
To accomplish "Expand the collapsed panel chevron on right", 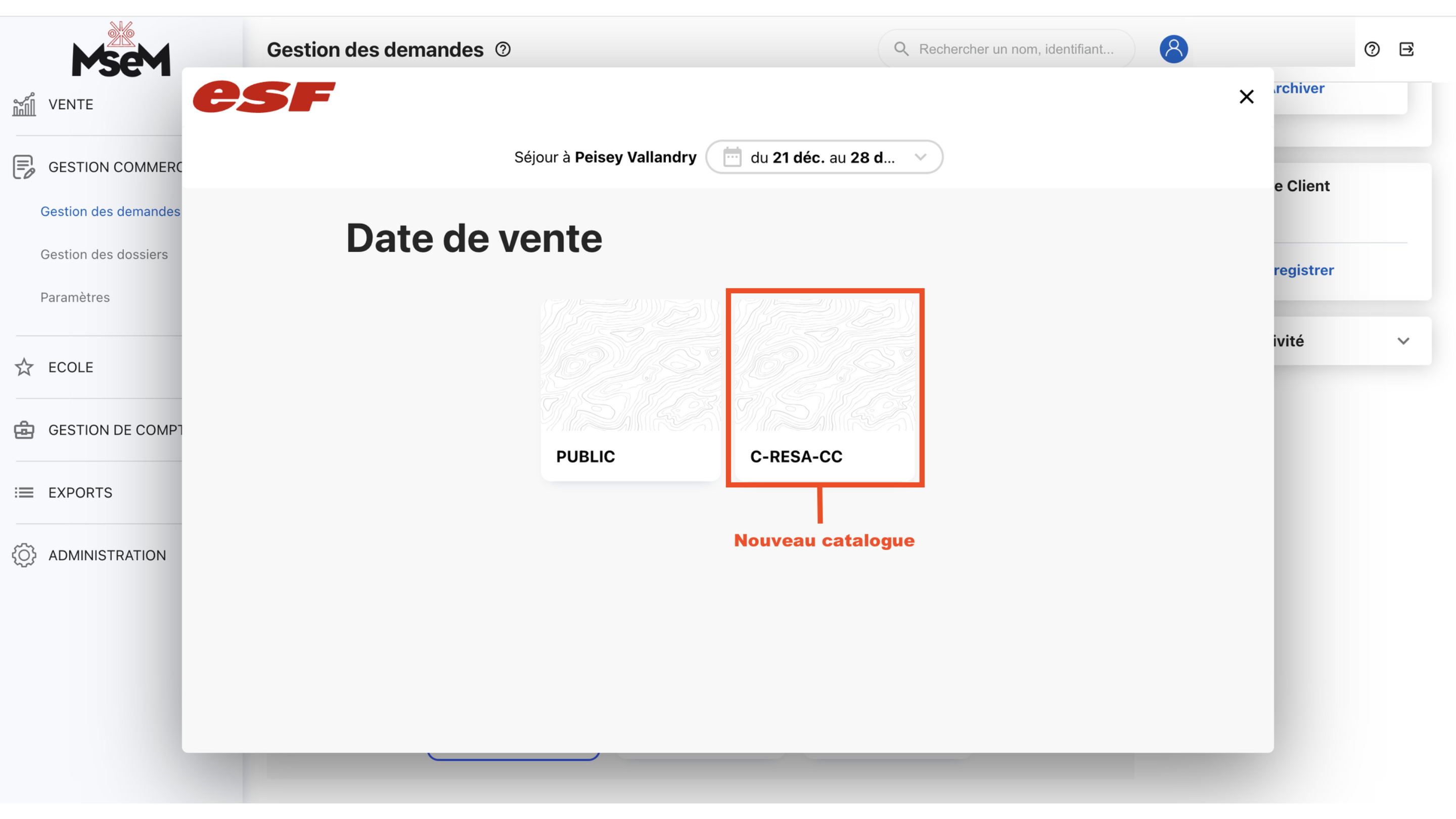I will (1403, 341).
